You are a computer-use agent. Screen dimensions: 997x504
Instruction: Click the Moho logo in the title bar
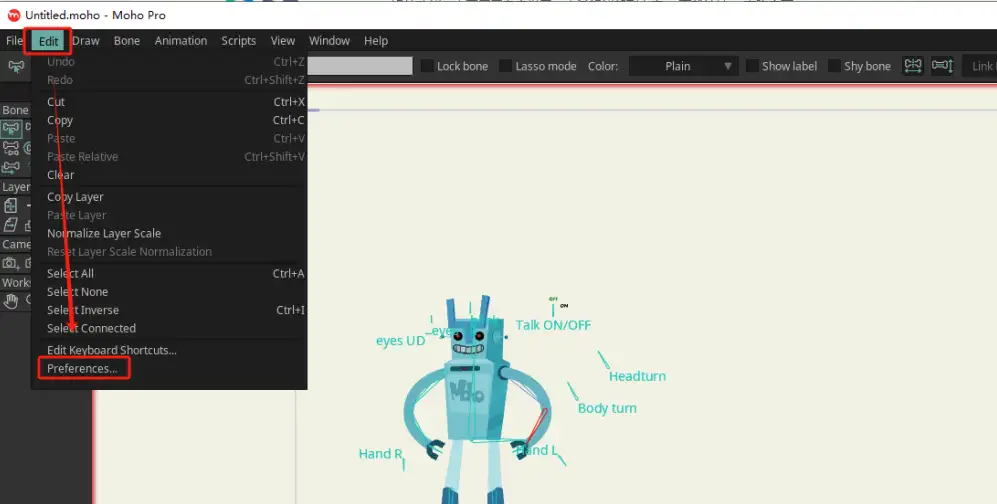point(13,15)
